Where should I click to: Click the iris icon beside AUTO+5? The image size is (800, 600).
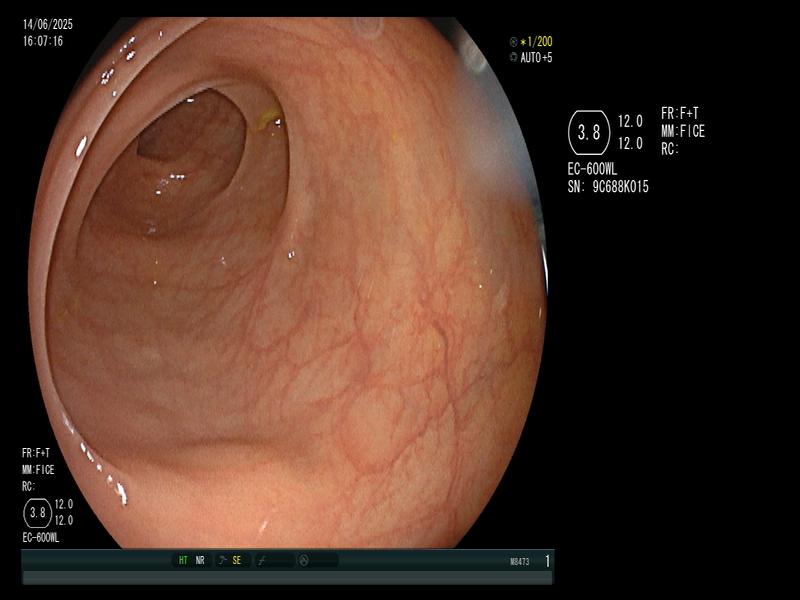513,58
